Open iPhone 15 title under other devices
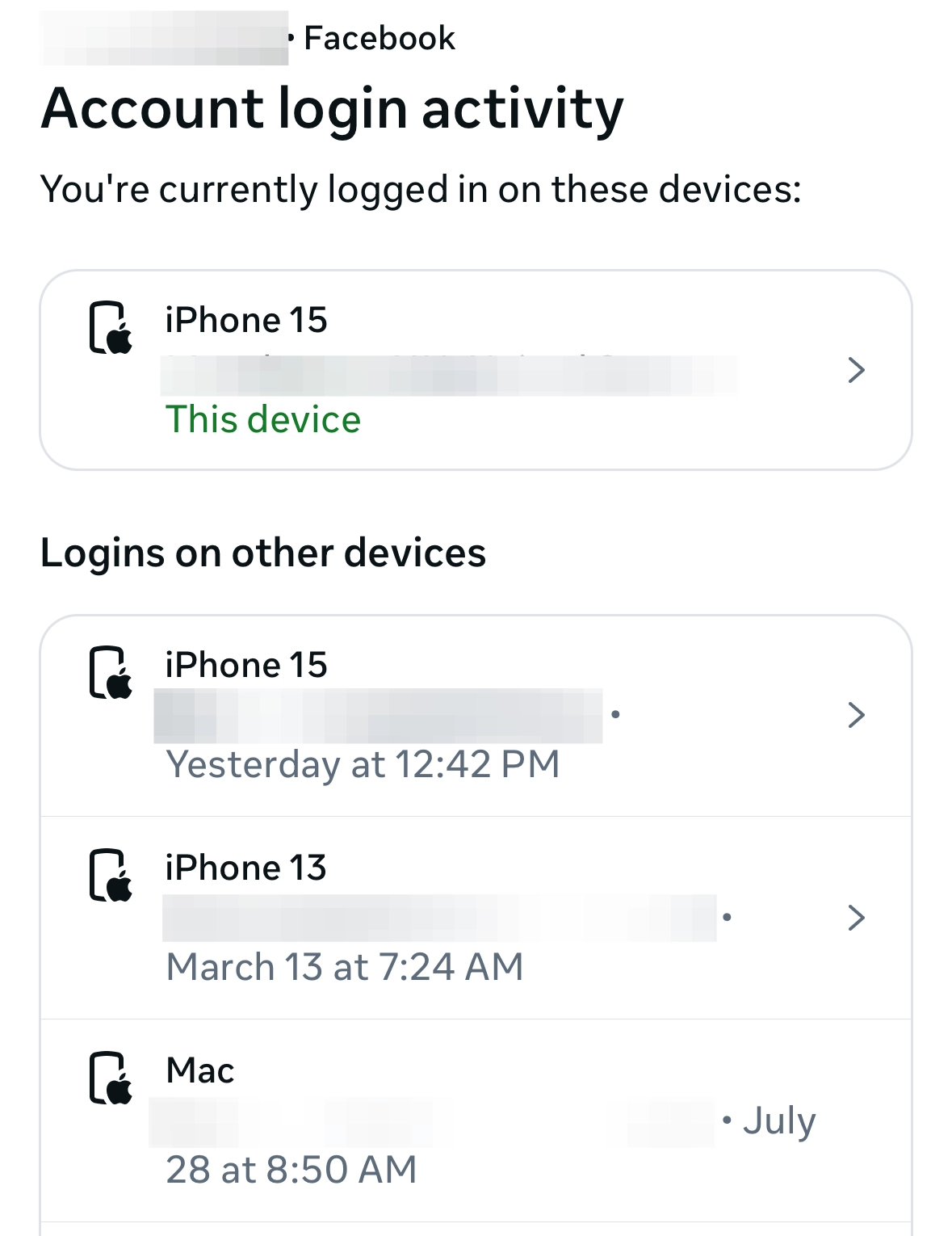The image size is (952, 1236). [246, 666]
